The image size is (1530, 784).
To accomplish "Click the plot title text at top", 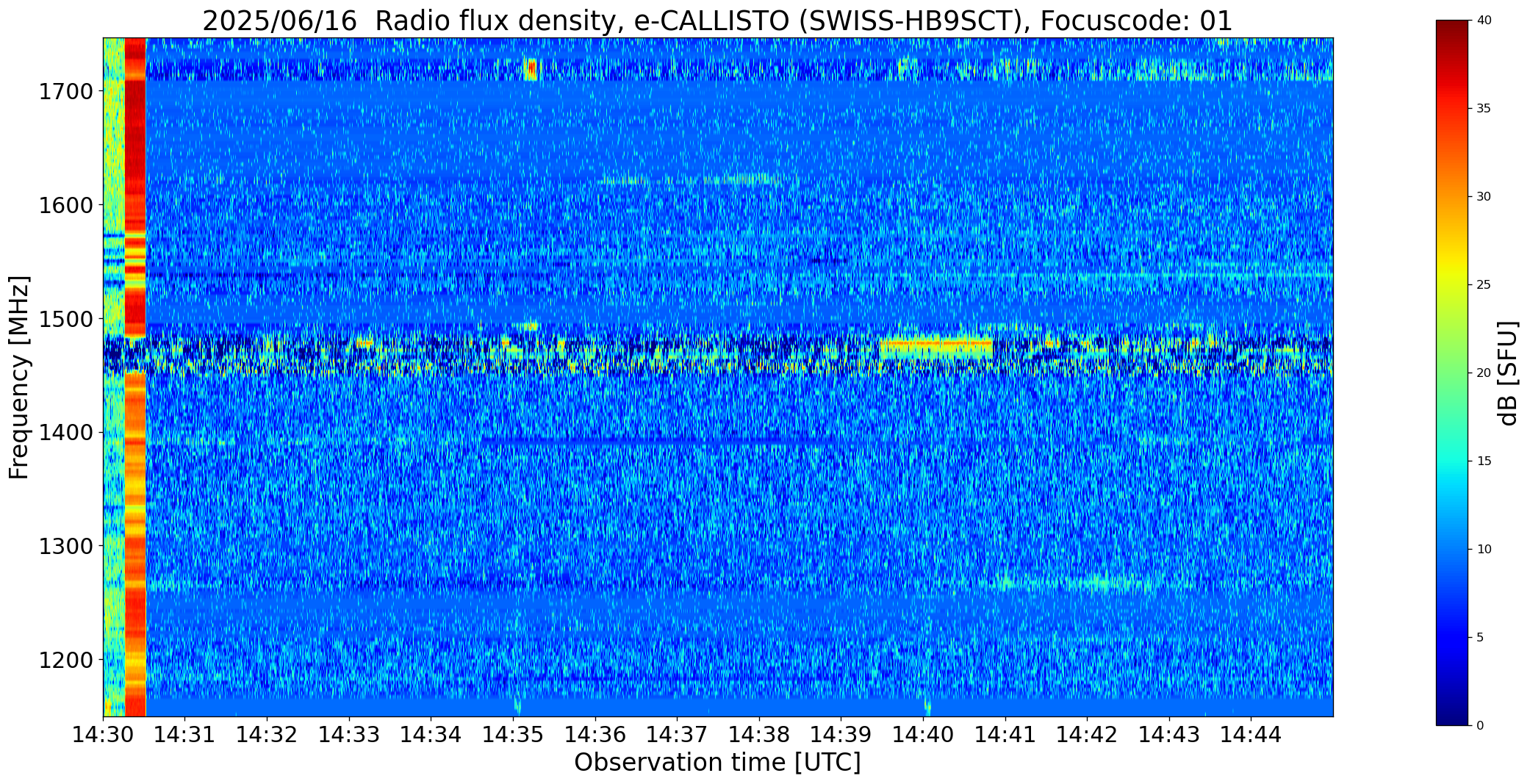I will 716,21.
